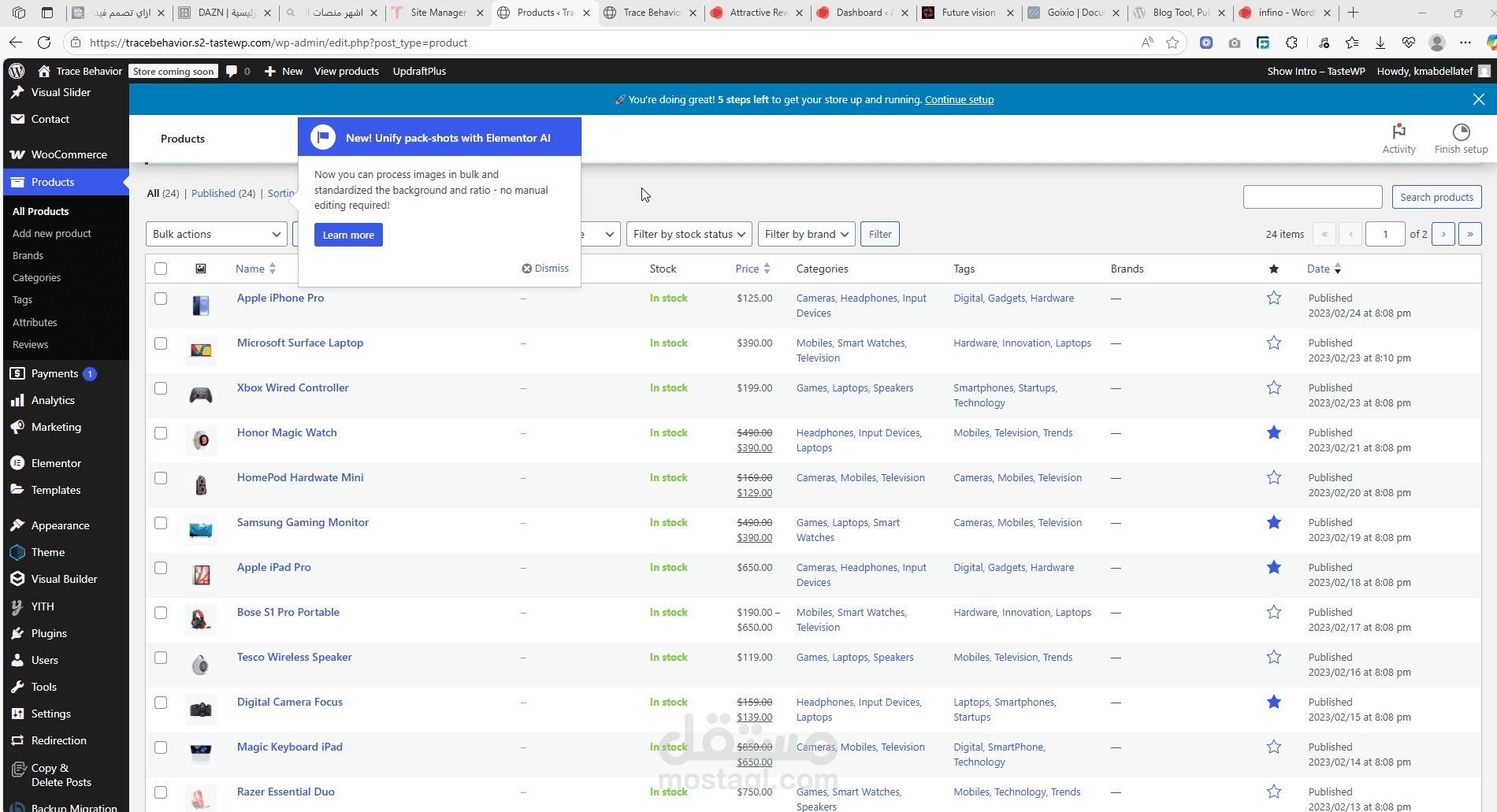Click the product search input field

click(1313, 197)
